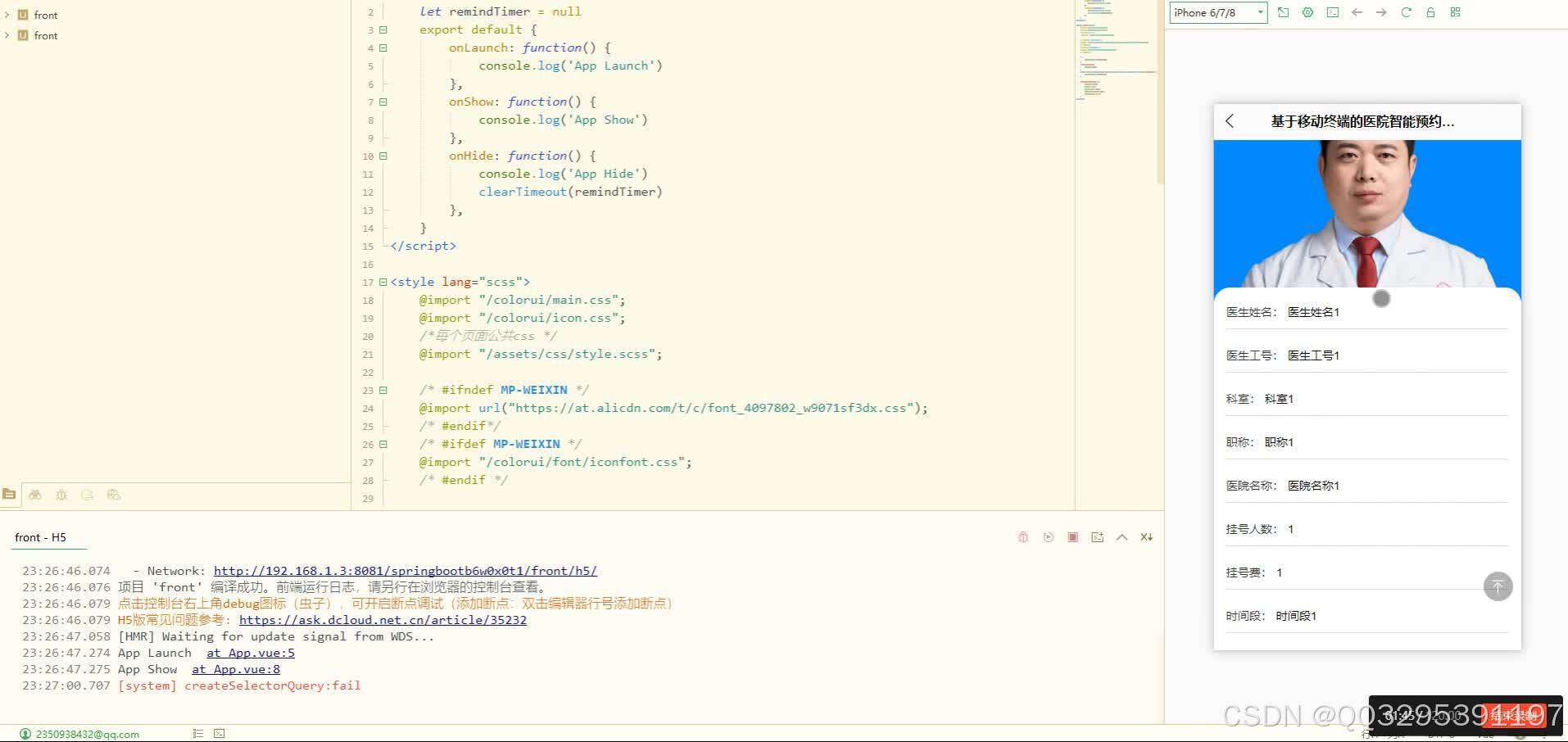
Task: Click the scroll-to-top round button
Action: pyautogui.click(x=1498, y=586)
